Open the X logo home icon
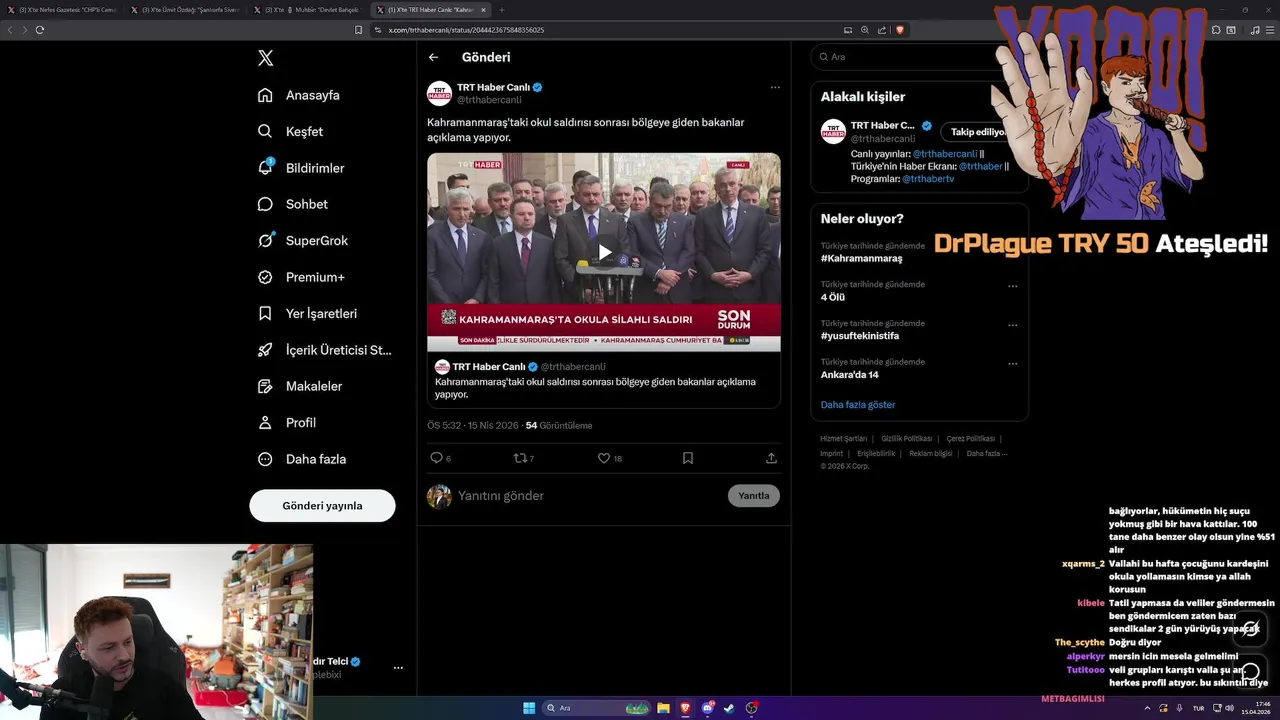Image resolution: width=1280 pixels, height=720 pixels. 265,58
